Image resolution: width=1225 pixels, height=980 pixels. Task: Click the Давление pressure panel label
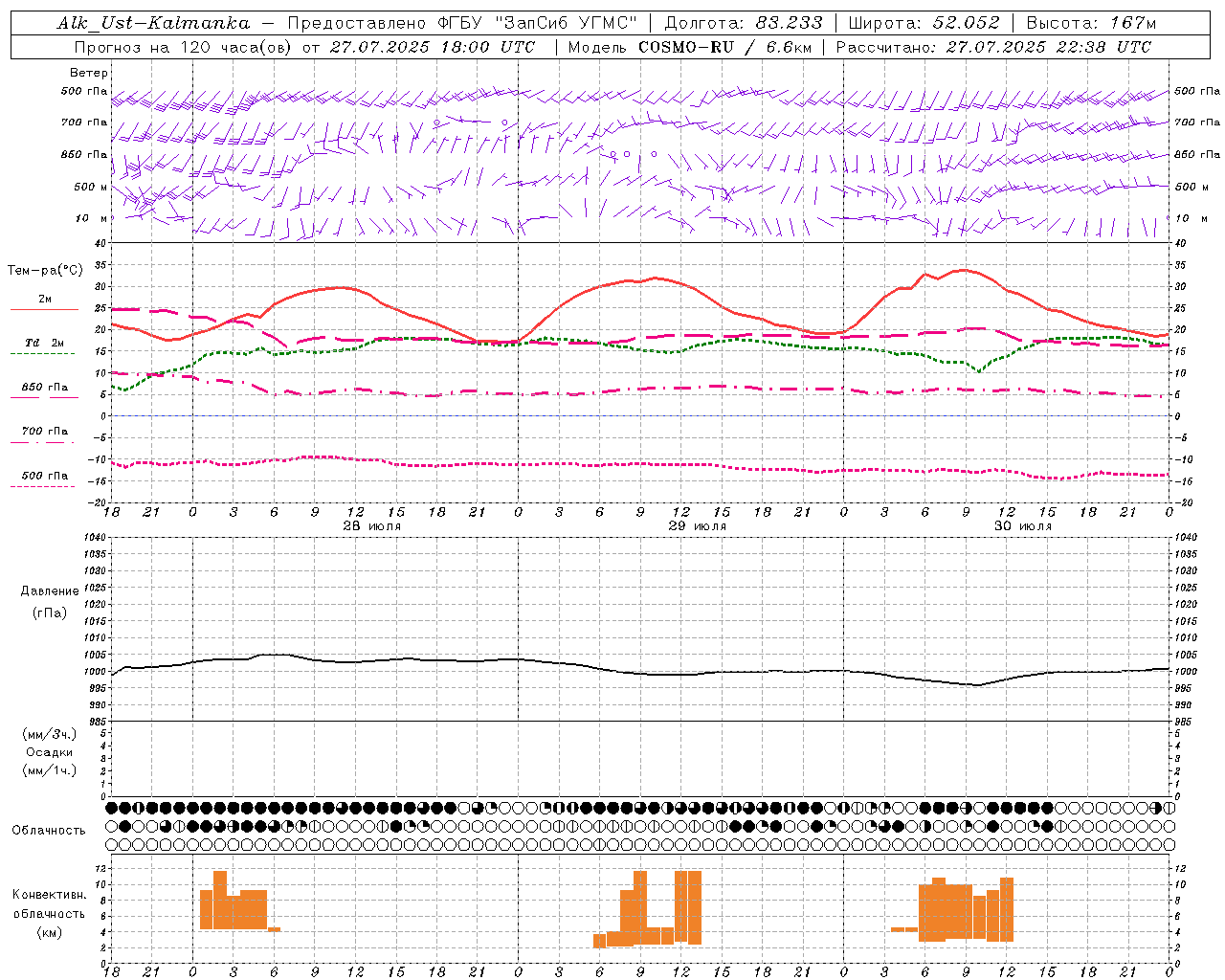[x=50, y=591]
